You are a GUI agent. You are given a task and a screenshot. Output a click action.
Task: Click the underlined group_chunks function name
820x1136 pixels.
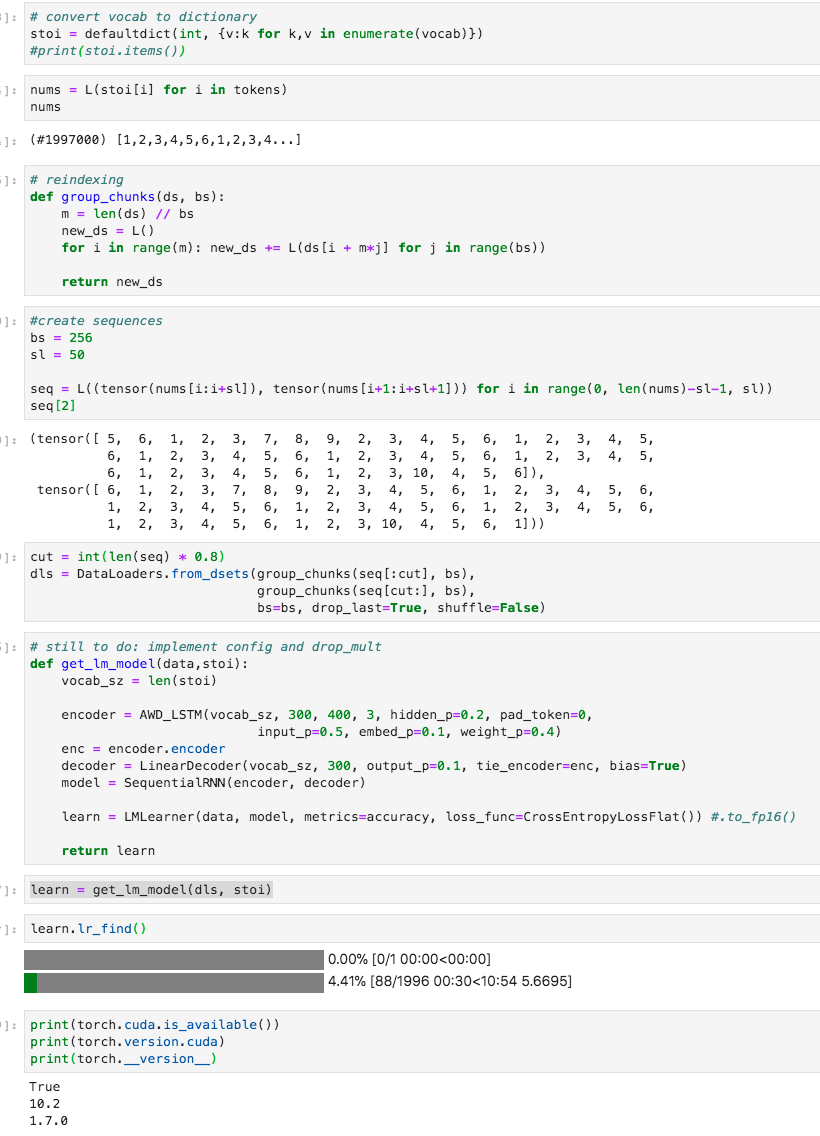click(107, 196)
